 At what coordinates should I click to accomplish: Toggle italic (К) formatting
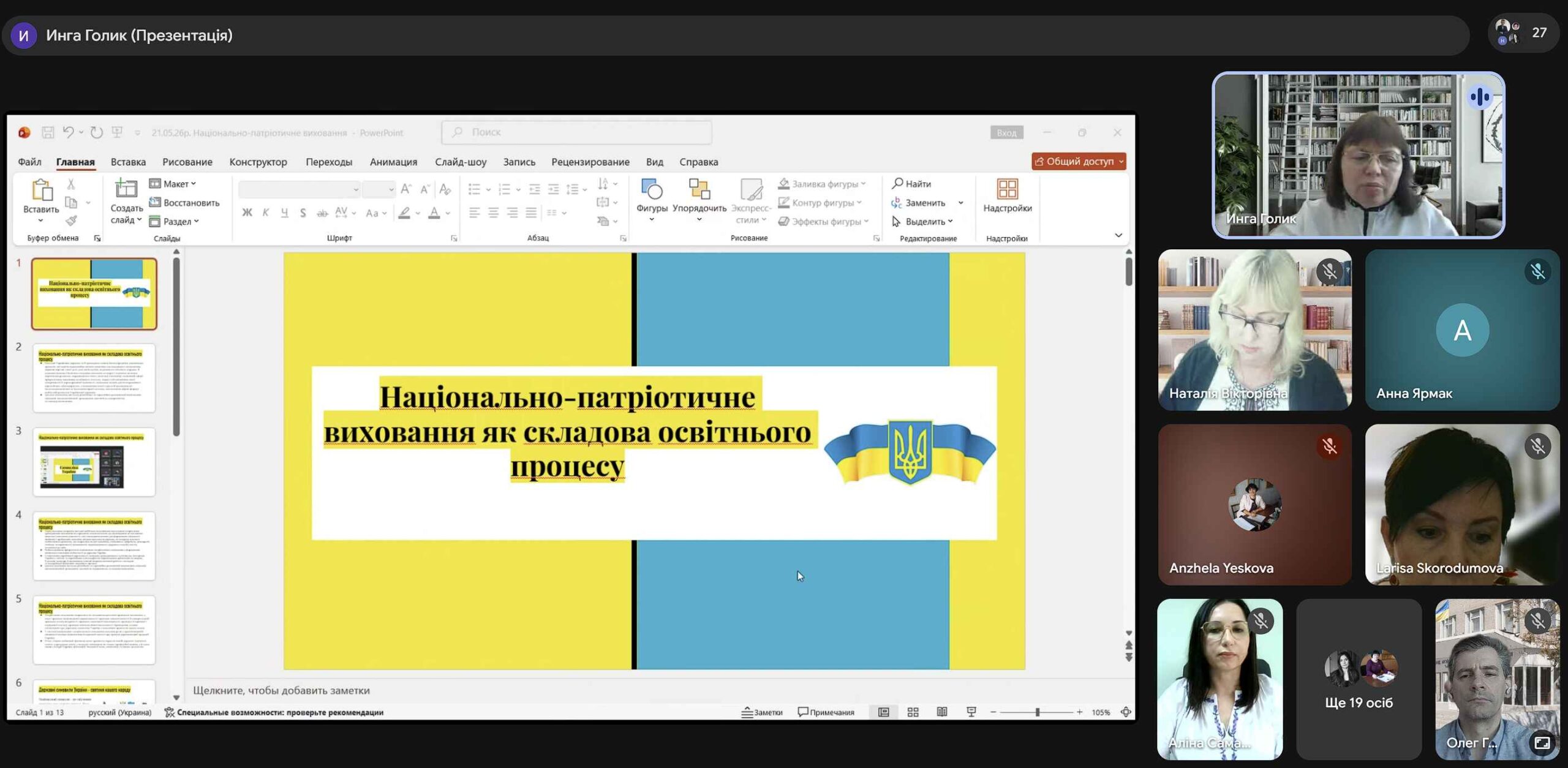(x=266, y=213)
